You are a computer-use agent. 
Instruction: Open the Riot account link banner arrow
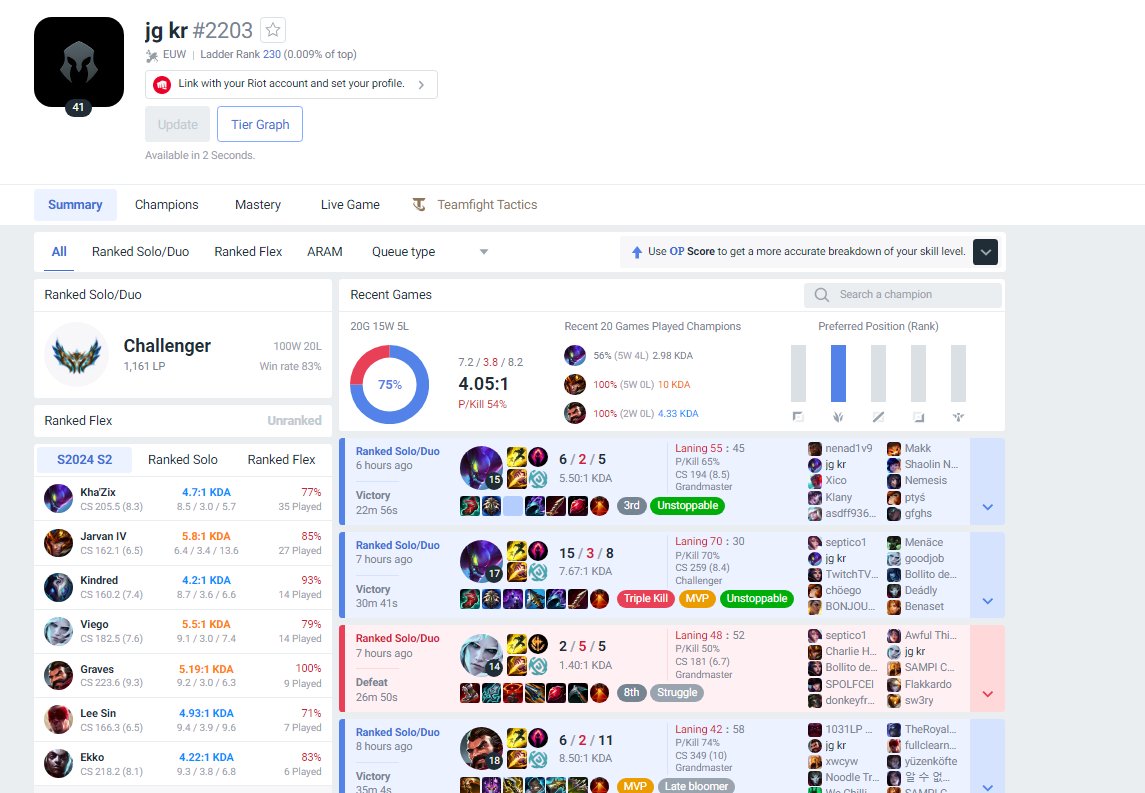[421, 85]
